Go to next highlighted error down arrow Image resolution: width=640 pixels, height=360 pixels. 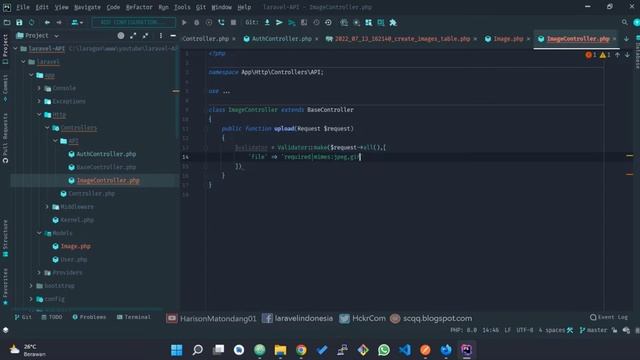point(627,55)
